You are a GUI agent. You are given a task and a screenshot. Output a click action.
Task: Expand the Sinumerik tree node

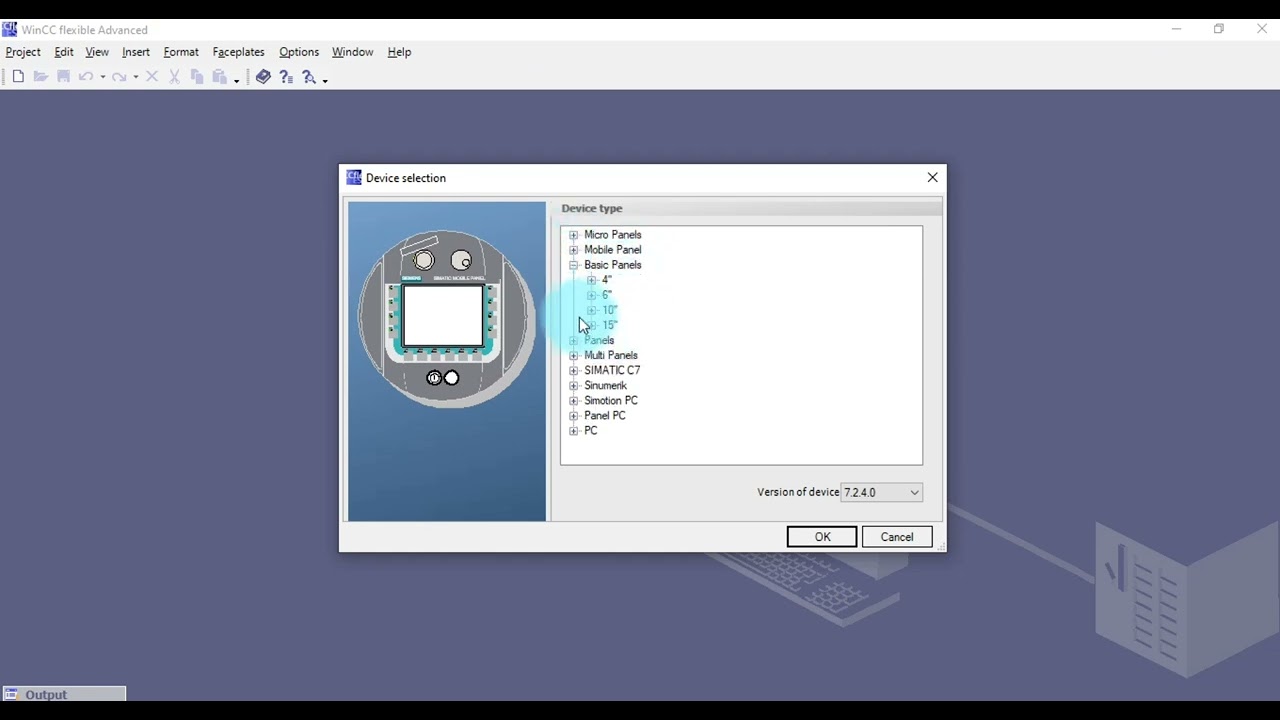(574, 385)
